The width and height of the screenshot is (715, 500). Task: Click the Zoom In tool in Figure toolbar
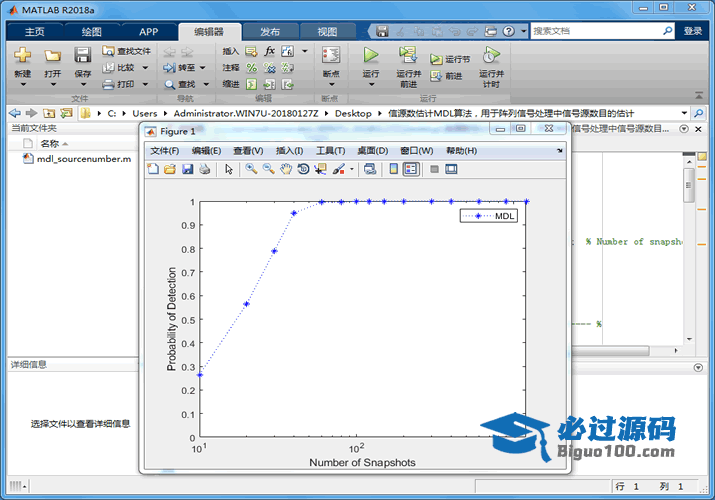click(x=251, y=169)
